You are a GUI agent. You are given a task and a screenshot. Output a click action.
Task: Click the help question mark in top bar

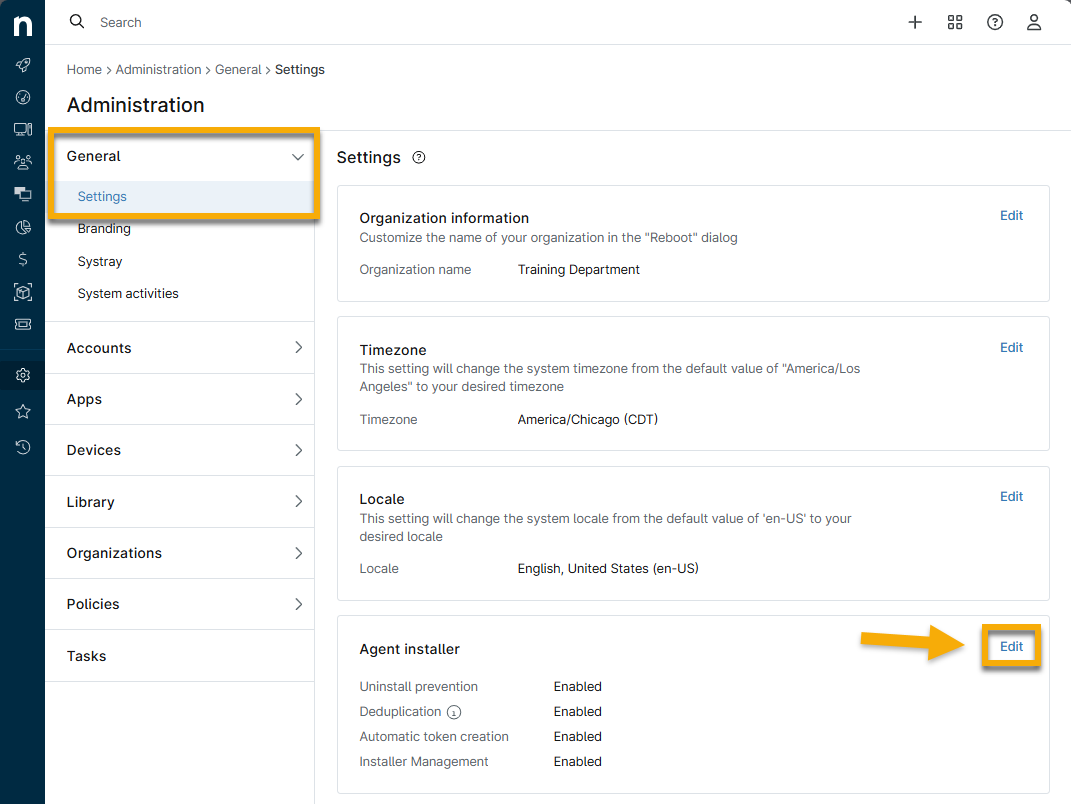tap(994, 22)
